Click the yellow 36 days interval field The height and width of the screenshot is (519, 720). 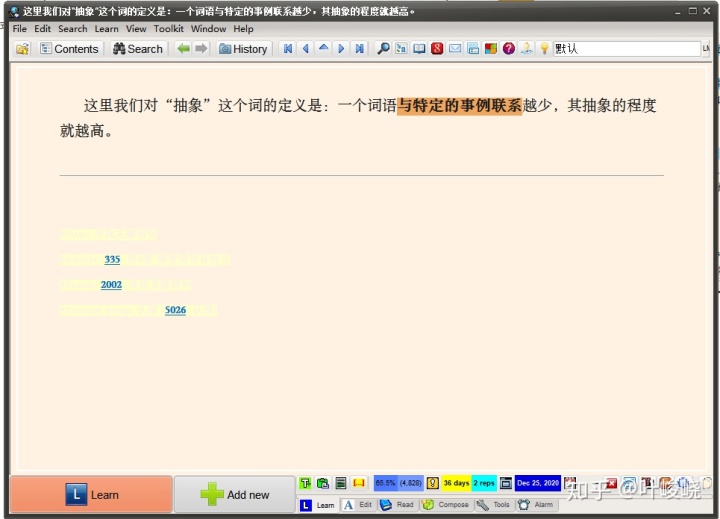[456, 483]
